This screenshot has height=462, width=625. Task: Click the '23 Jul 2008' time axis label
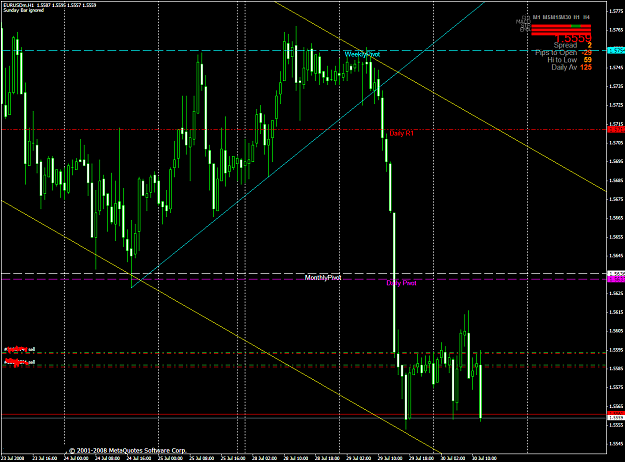click(x=13, y=458)
